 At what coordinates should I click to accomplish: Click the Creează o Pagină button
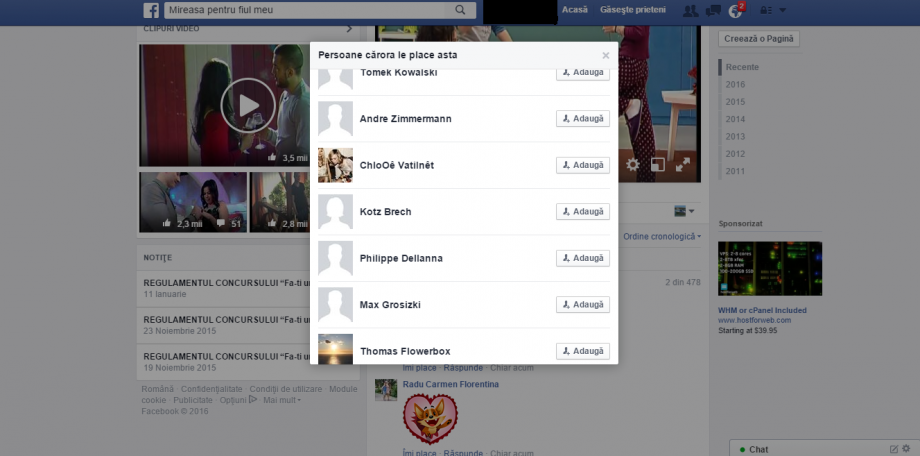[759, 39]
